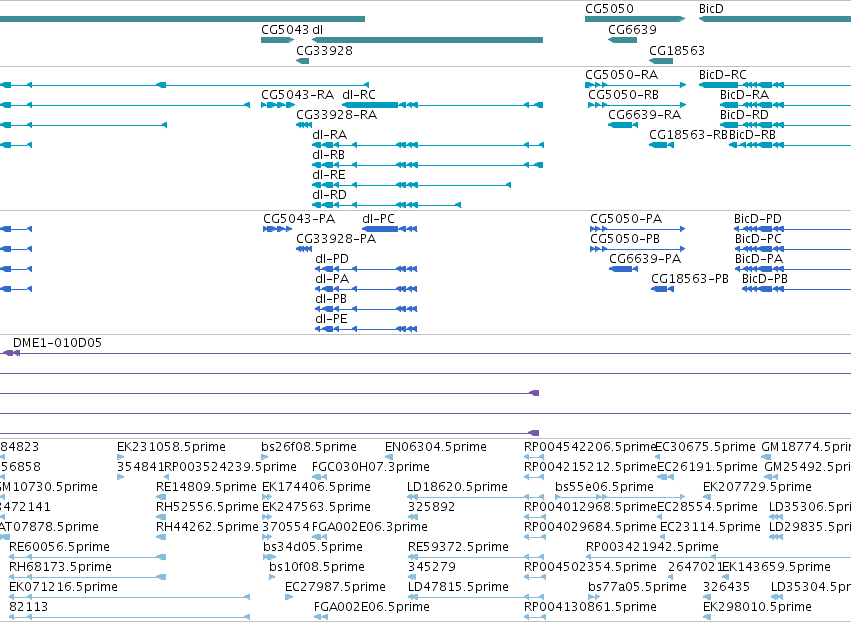Click the CG5050-RB transcript label
The width and height of the screenshot is (851, 622).
[623, 94]
